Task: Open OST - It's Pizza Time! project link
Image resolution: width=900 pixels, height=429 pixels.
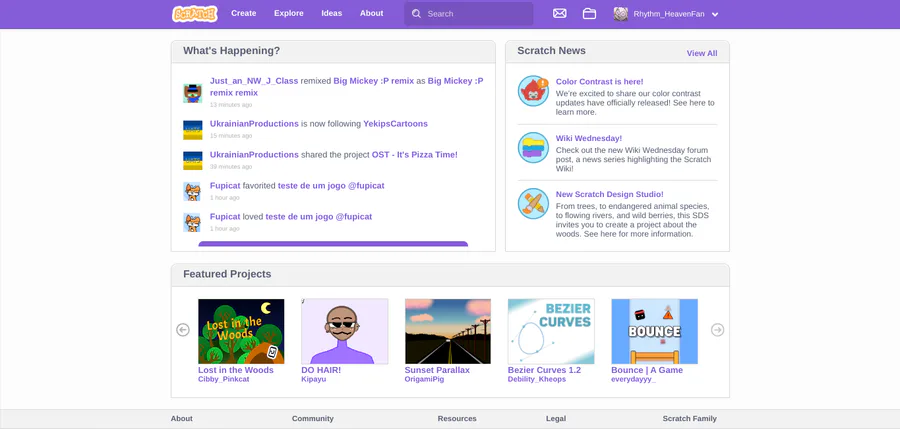Action: pyautogui.click(x=415, y=154)
